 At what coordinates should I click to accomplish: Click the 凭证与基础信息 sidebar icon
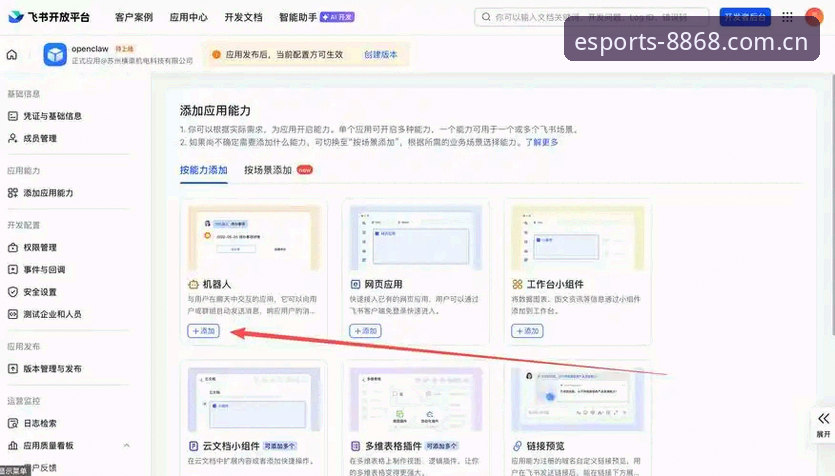[x=13, y=116]
